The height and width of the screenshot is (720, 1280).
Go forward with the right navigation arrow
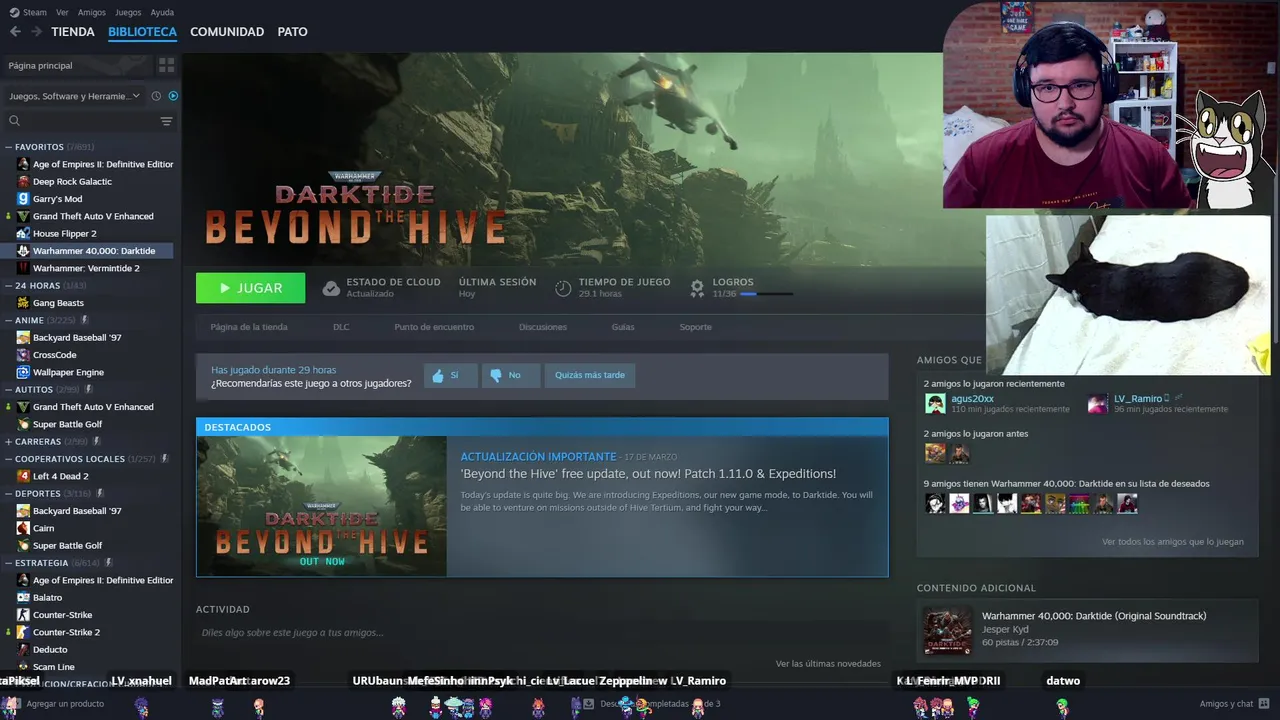pos(36,32)
